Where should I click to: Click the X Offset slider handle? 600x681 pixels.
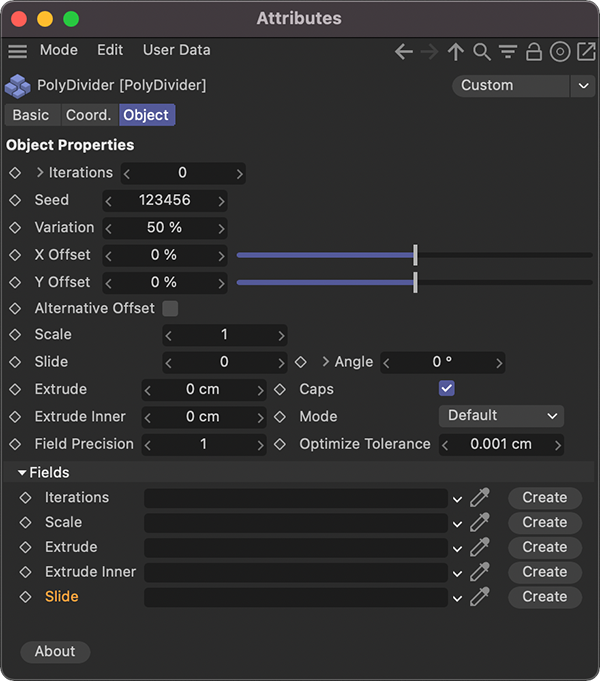pyautogui.click(x=415, y=255)
